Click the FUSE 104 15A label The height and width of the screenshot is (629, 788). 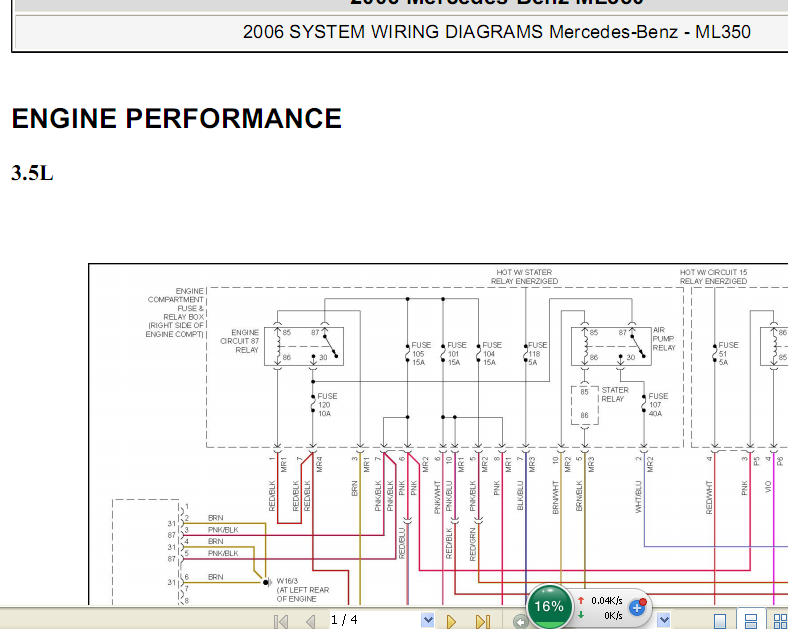tap(492, 354)
